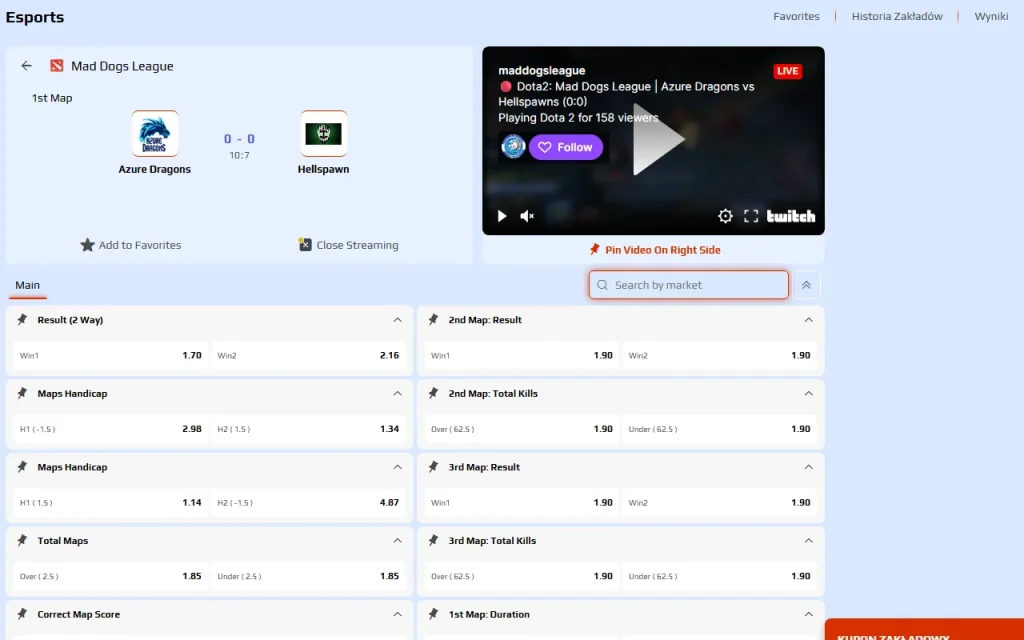Collapse the 3rd Map: Total Kills market
This screenshot has width=1024, height=640.
pos(808,541)
